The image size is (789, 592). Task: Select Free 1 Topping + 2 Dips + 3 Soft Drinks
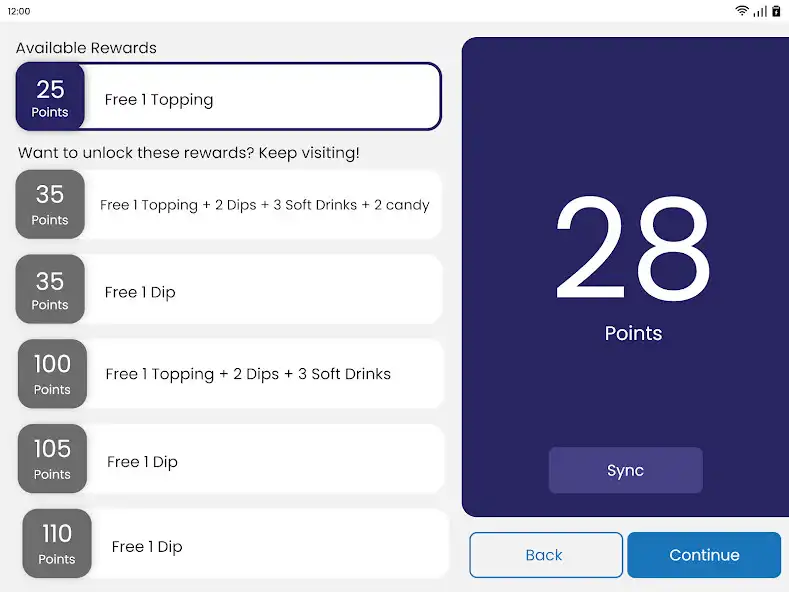point(231,374)
